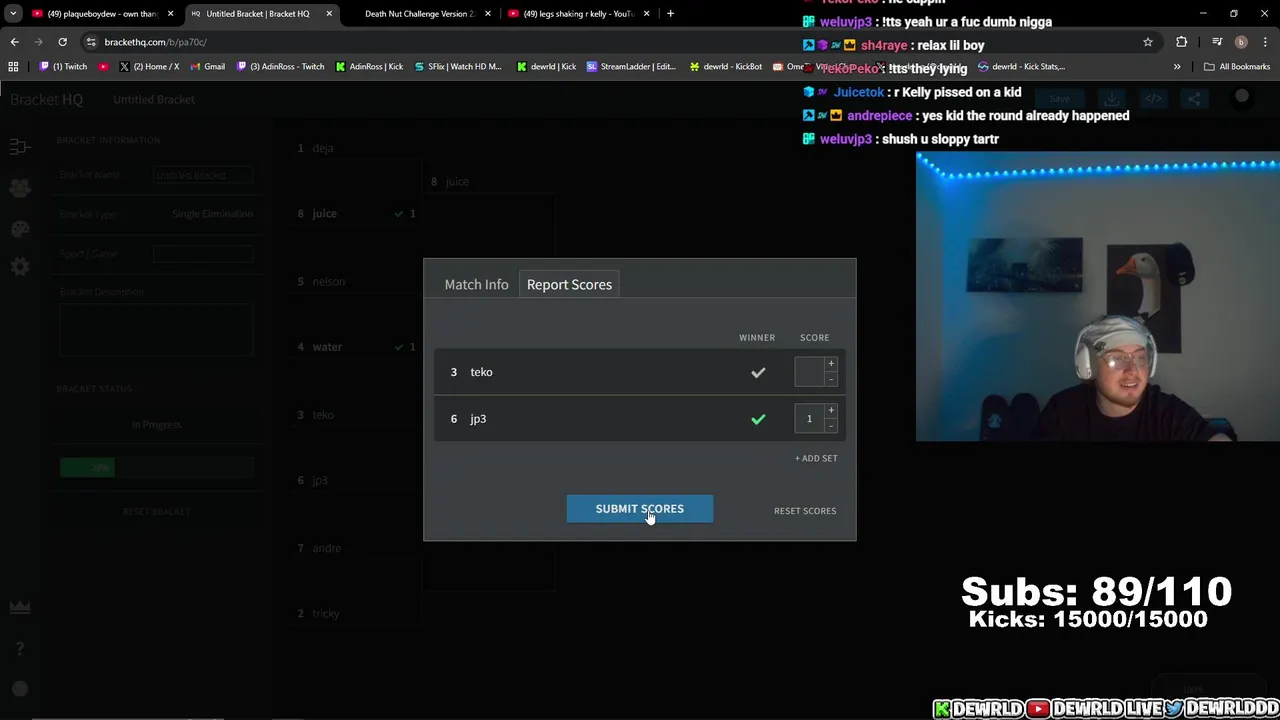This screenshot has width=1280, height=720.
Task: Open the AdinRoss | Kick bookmark
Action: pos(370,67)
